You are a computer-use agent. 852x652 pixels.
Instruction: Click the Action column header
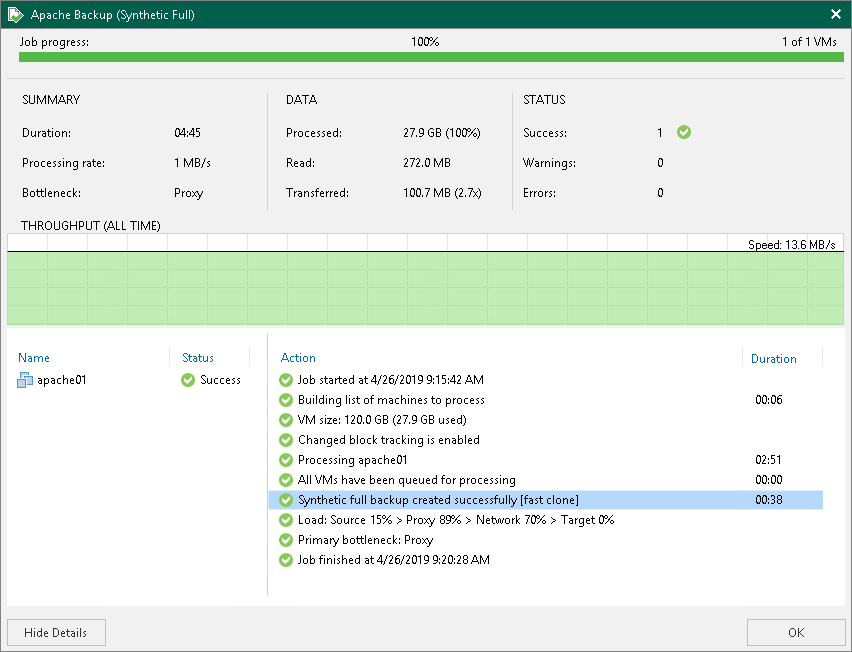click(298, 358)
